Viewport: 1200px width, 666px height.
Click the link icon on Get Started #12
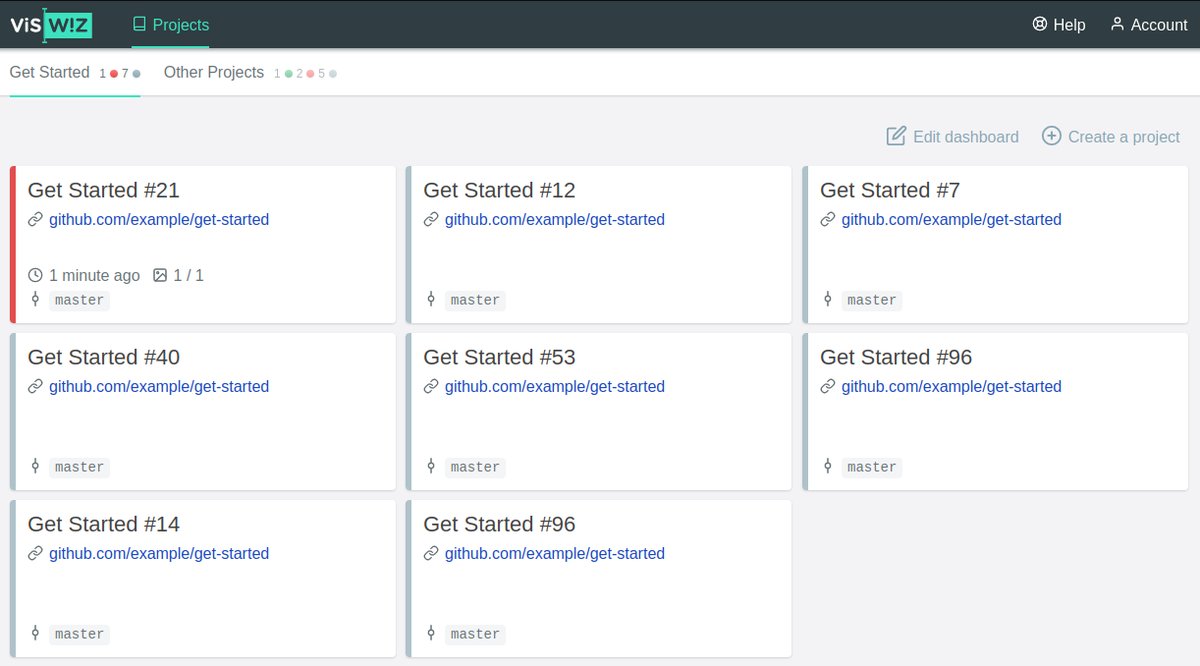click(x=431, y=220)
